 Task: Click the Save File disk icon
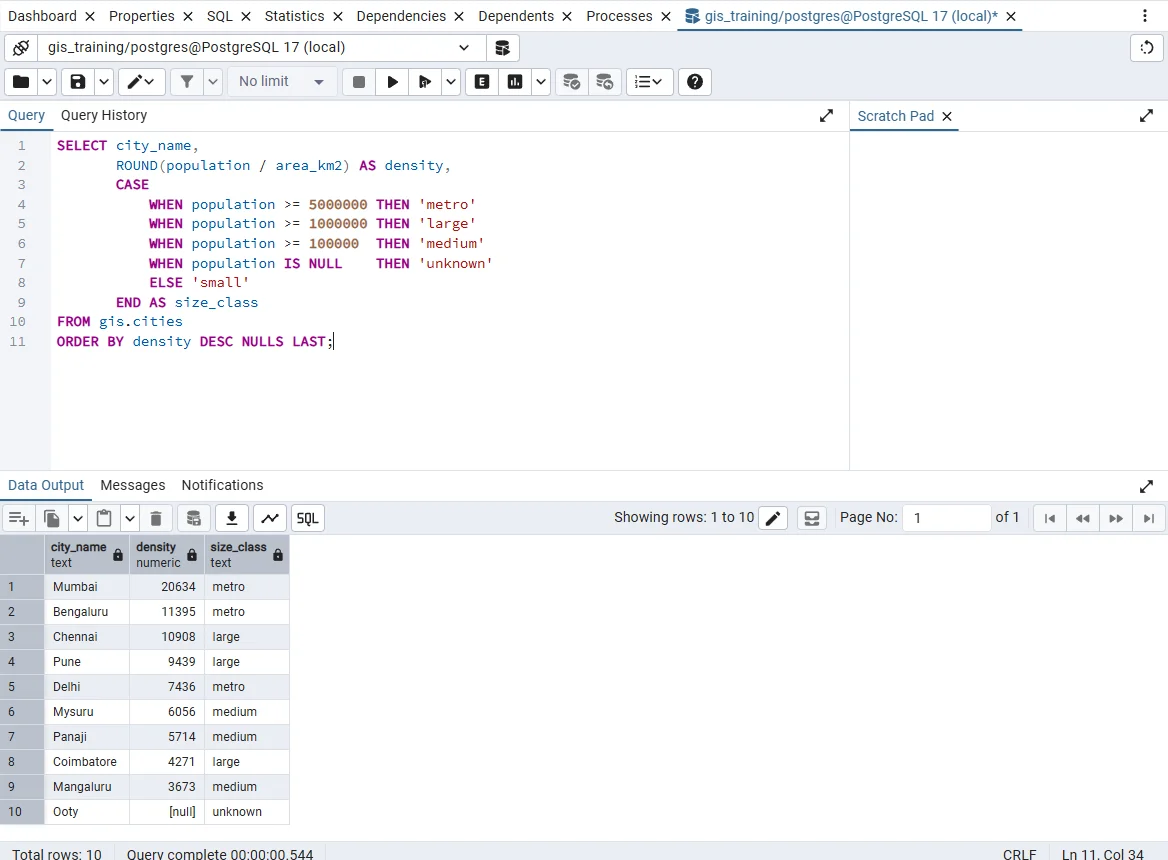coord(77,82)
